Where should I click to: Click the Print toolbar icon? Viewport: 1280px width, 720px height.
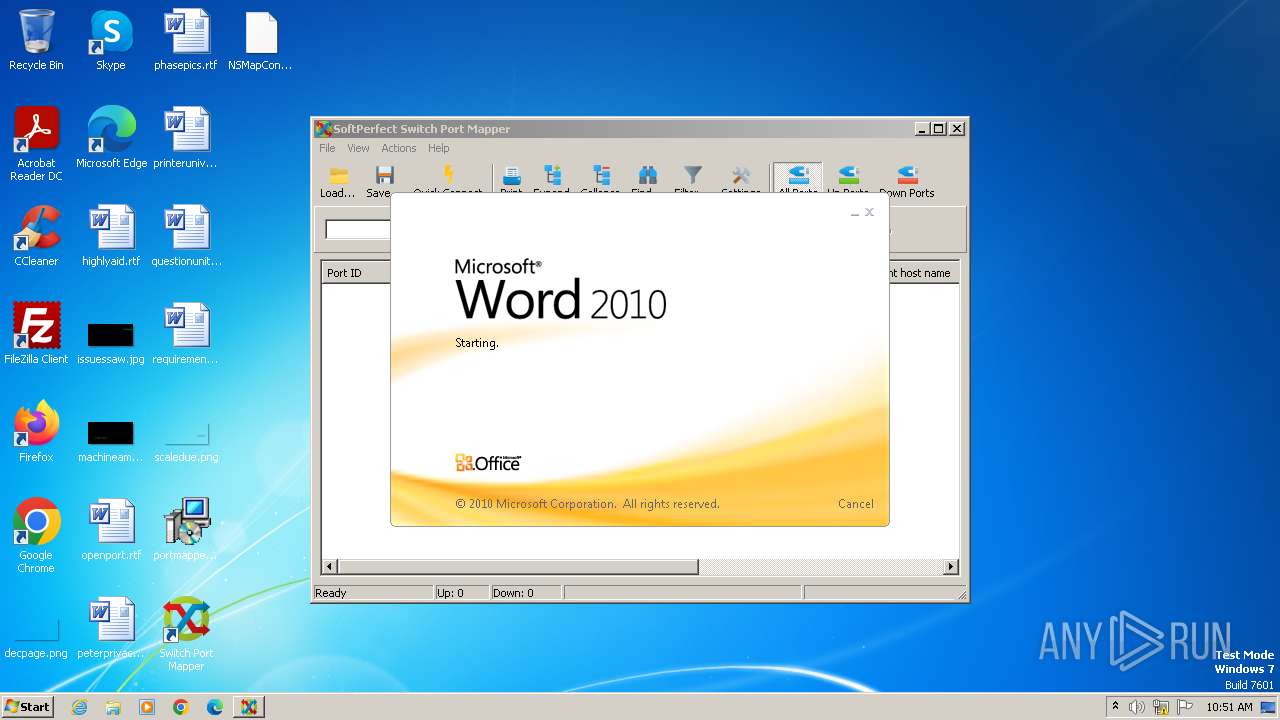pos(511,178)
